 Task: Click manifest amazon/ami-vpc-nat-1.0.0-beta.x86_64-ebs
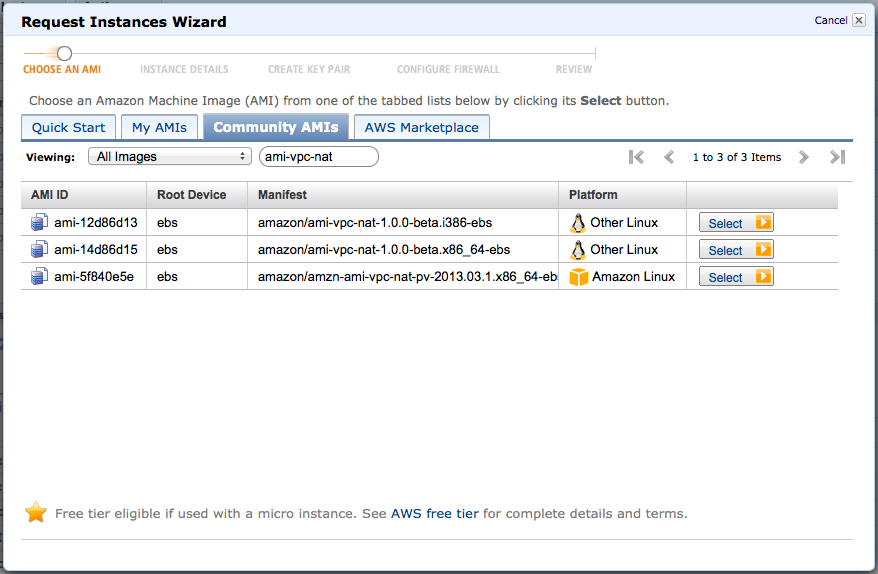(x=384, y=250)
